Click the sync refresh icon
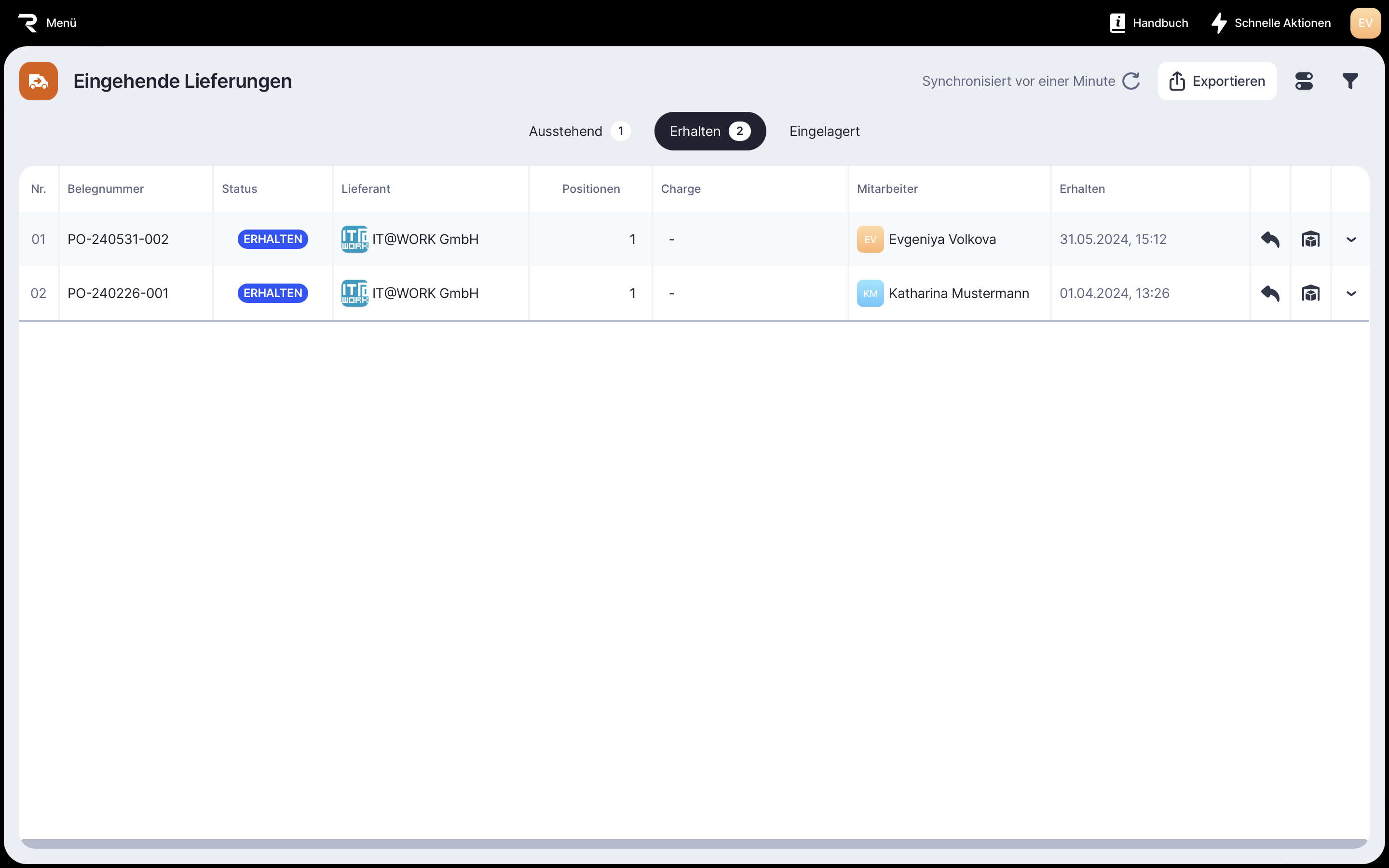The image size is (1389, 868). click(1130, 81)
